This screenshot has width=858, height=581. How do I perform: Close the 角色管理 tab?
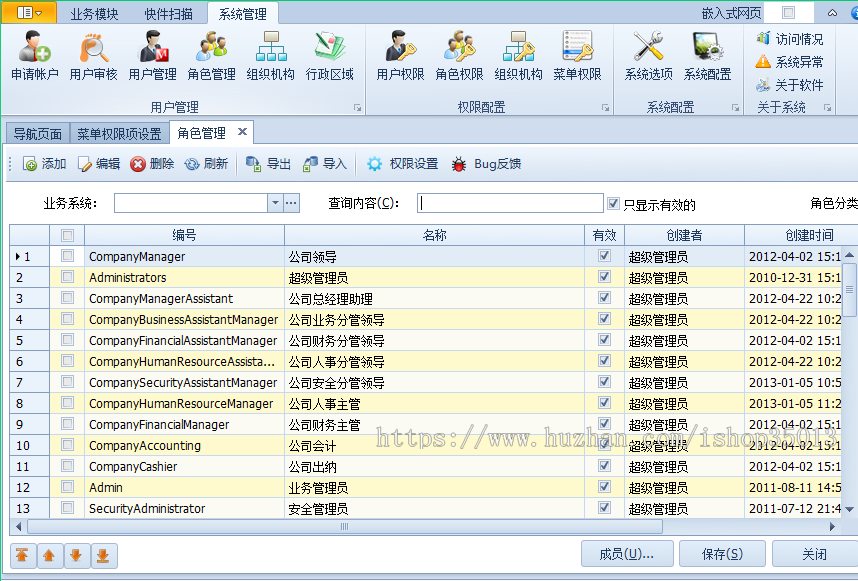(242, 132)
